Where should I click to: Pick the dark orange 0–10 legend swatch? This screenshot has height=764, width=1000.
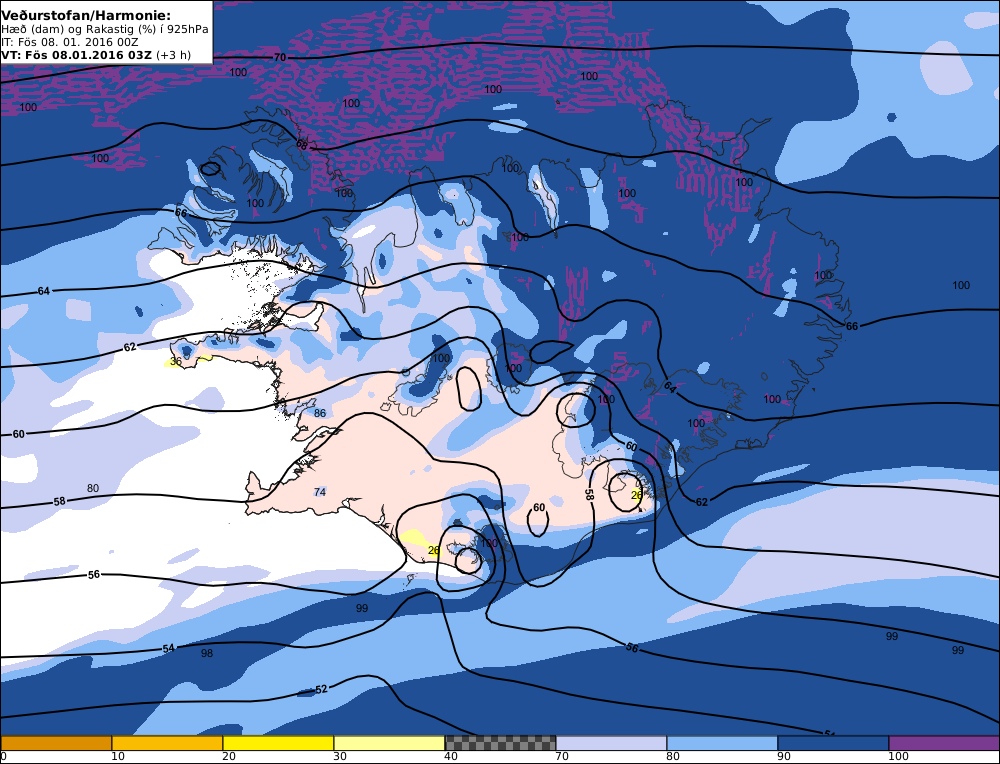(x=56, y=742)
